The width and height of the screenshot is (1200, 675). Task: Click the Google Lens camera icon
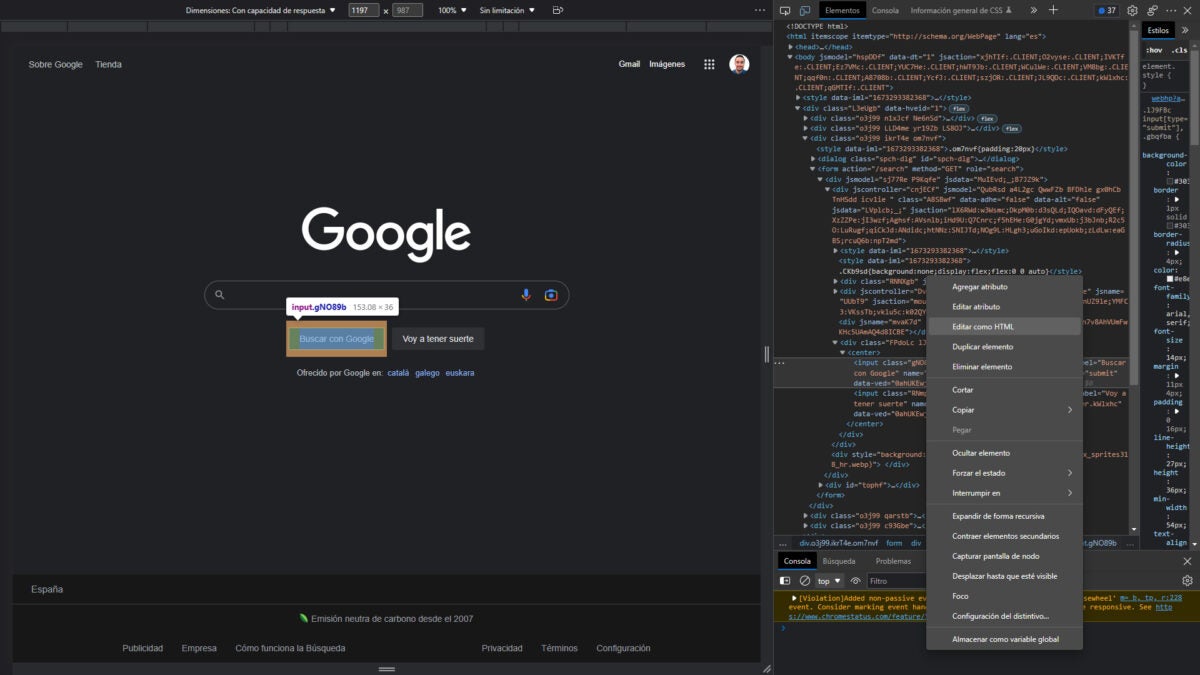point(550,295)
